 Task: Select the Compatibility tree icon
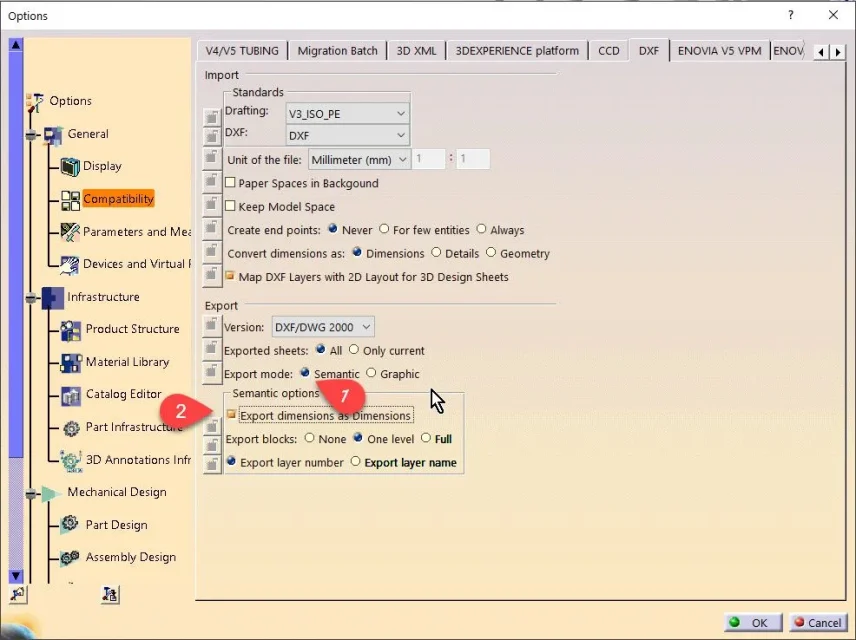70,199
